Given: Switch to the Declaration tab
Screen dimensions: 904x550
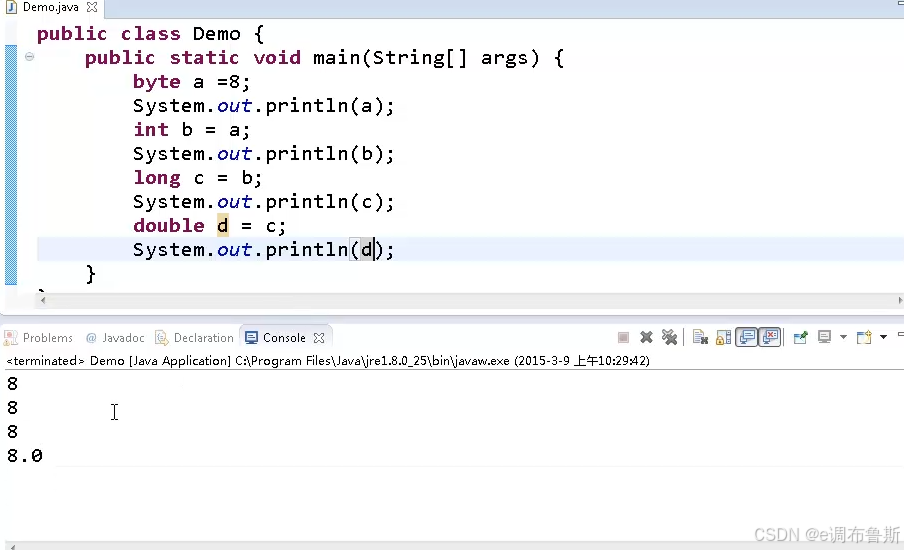Looking at the screenshot, I should (x=195, y=338).
